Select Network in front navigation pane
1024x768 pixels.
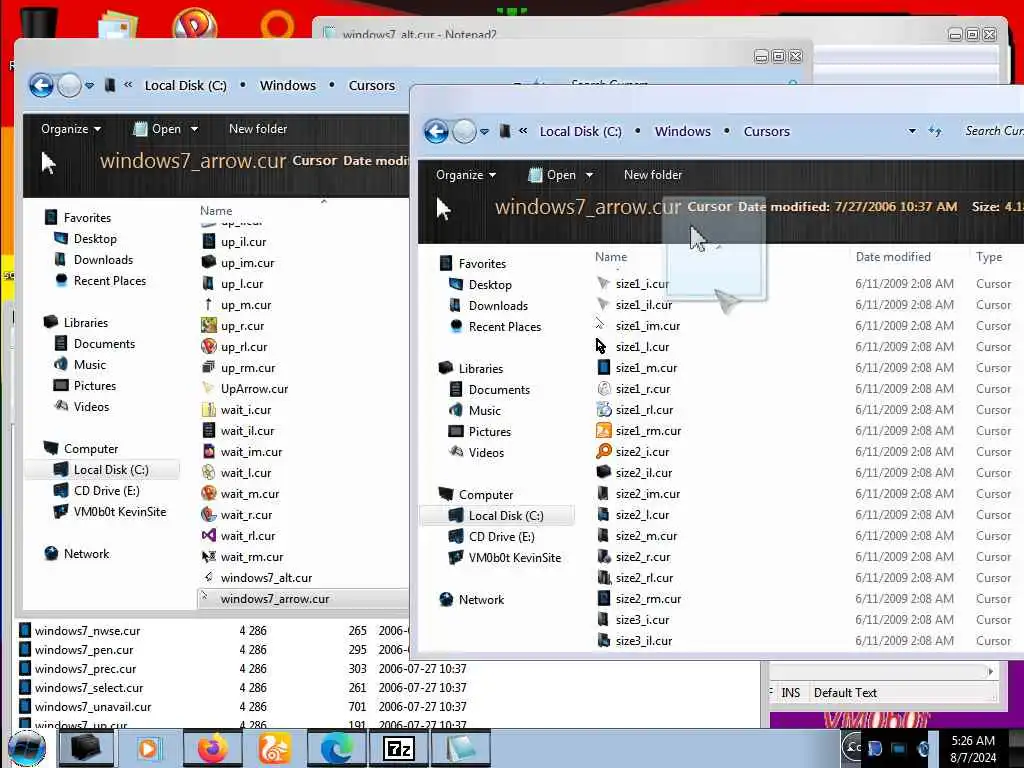coord(472,600)
